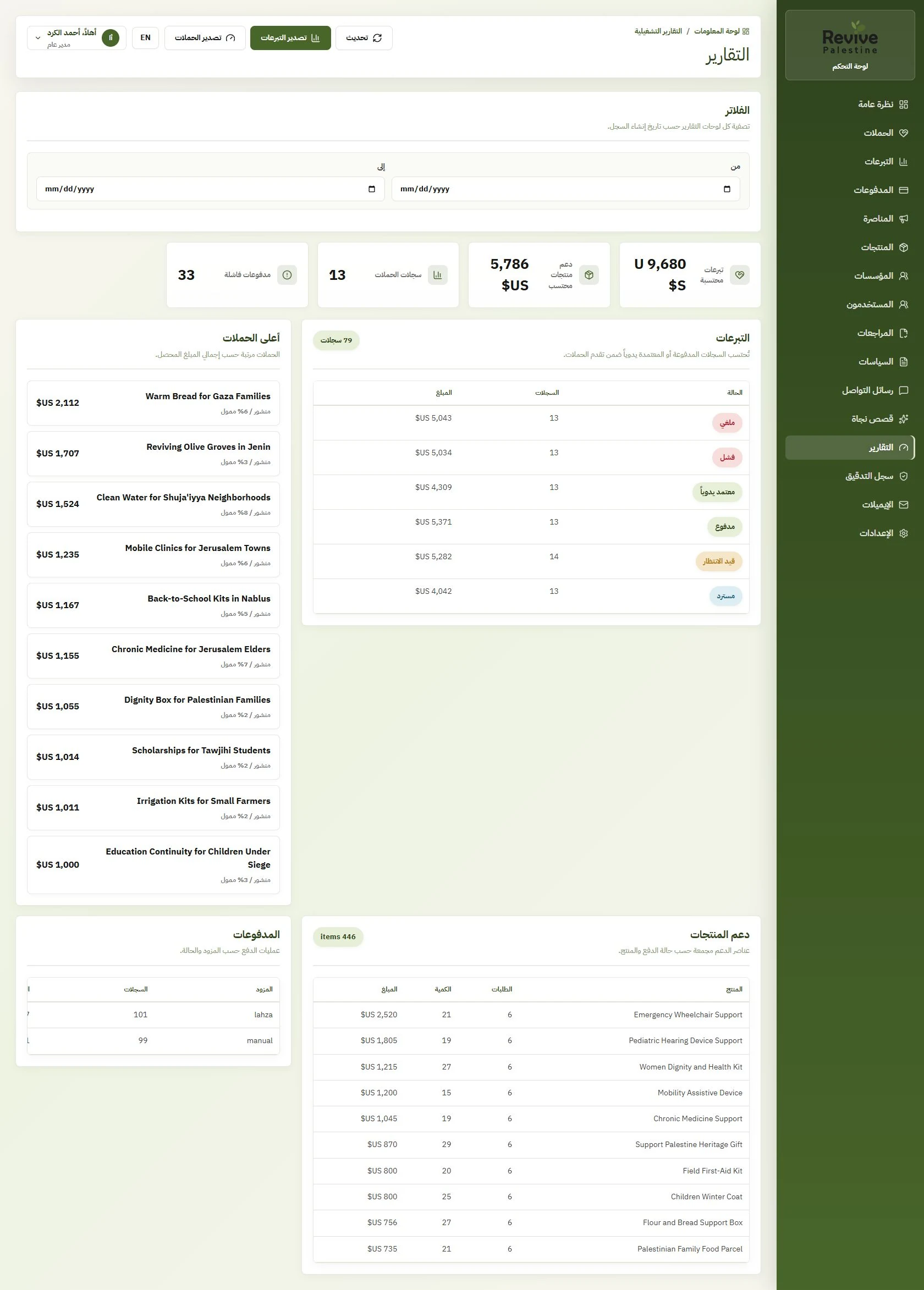Screen dimensions: 924x1290
Task: Click the المستخدمون users icon
Action: point(904,304)
